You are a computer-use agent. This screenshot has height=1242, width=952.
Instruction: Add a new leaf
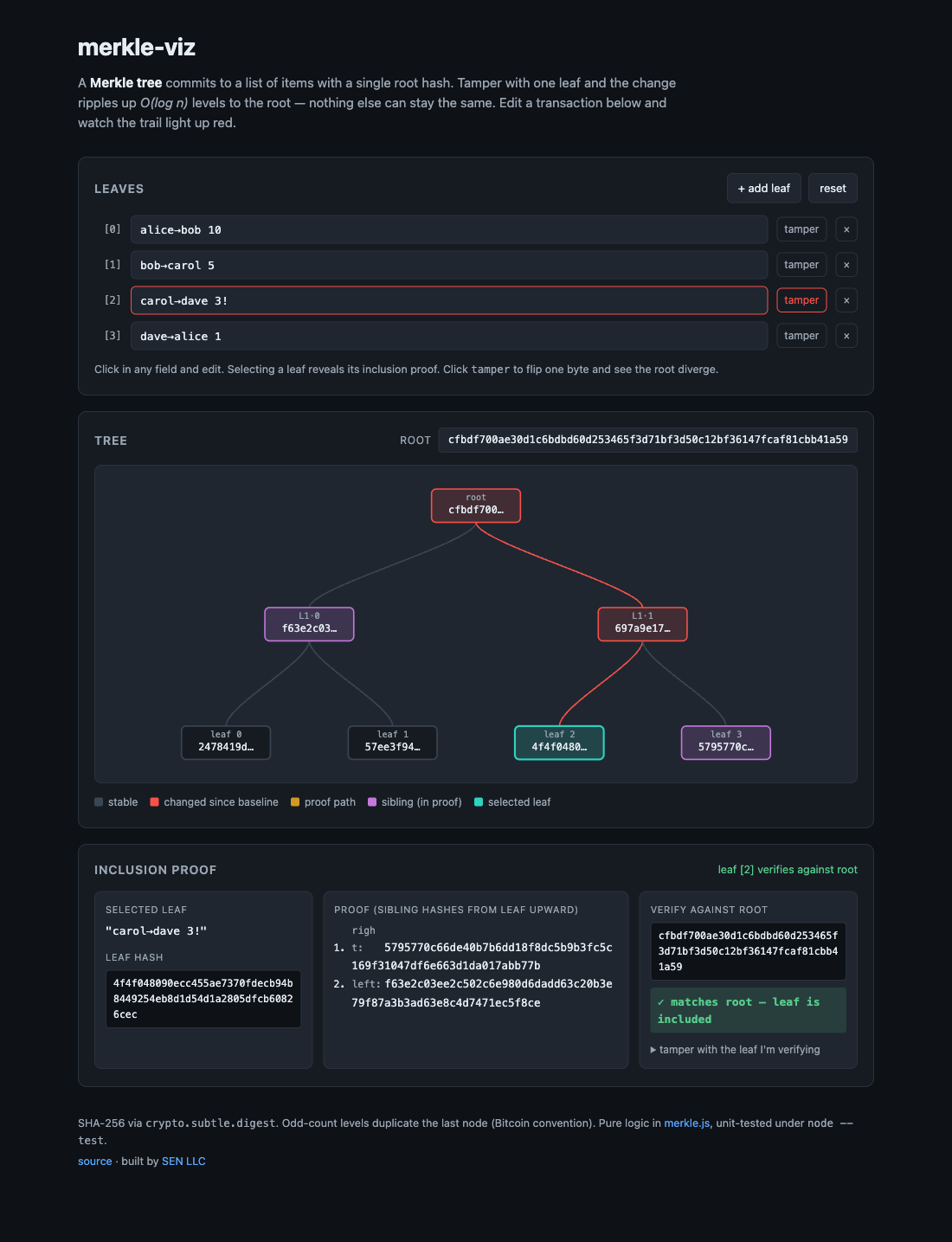pyautogui.click(x=763, y=189)
